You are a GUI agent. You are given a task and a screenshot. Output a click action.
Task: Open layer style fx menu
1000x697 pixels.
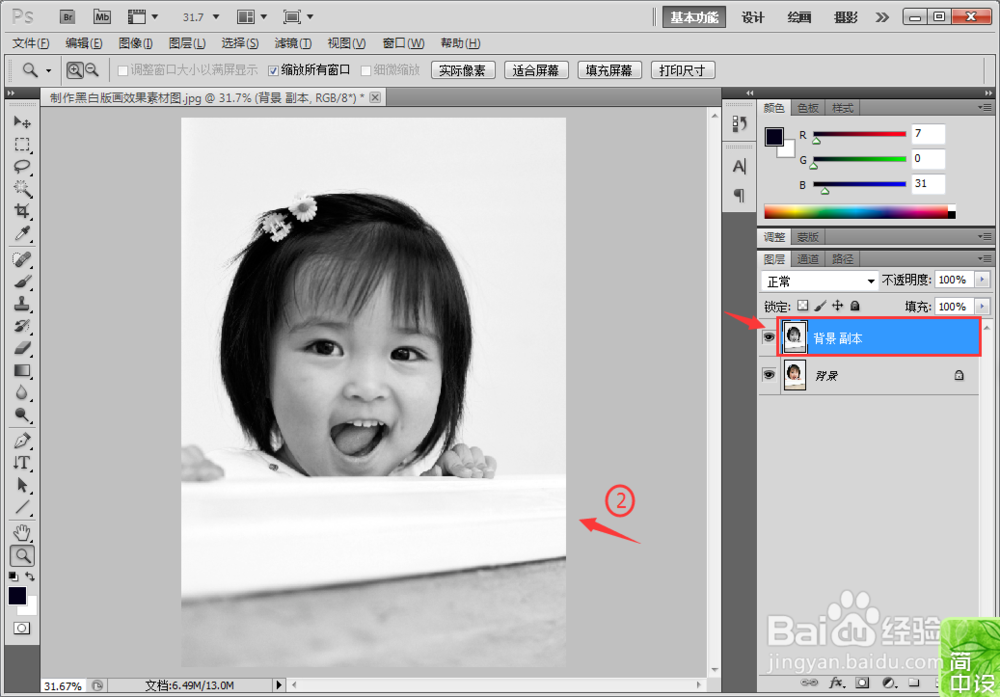click(x=836, y=683)
